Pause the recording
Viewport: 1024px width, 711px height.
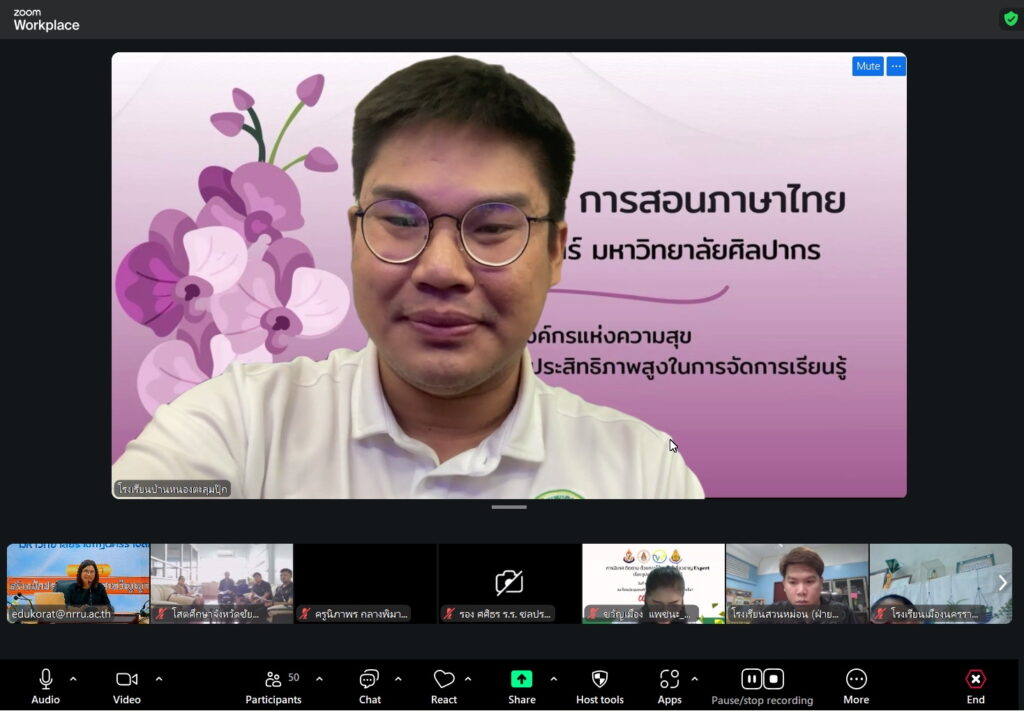click(x=751, y=679)
